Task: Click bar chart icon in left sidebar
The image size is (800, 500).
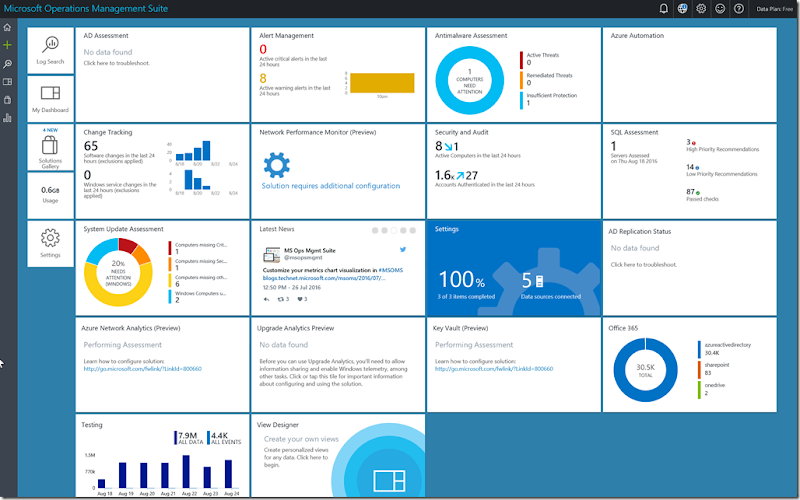Action: (x=7, y=118)
